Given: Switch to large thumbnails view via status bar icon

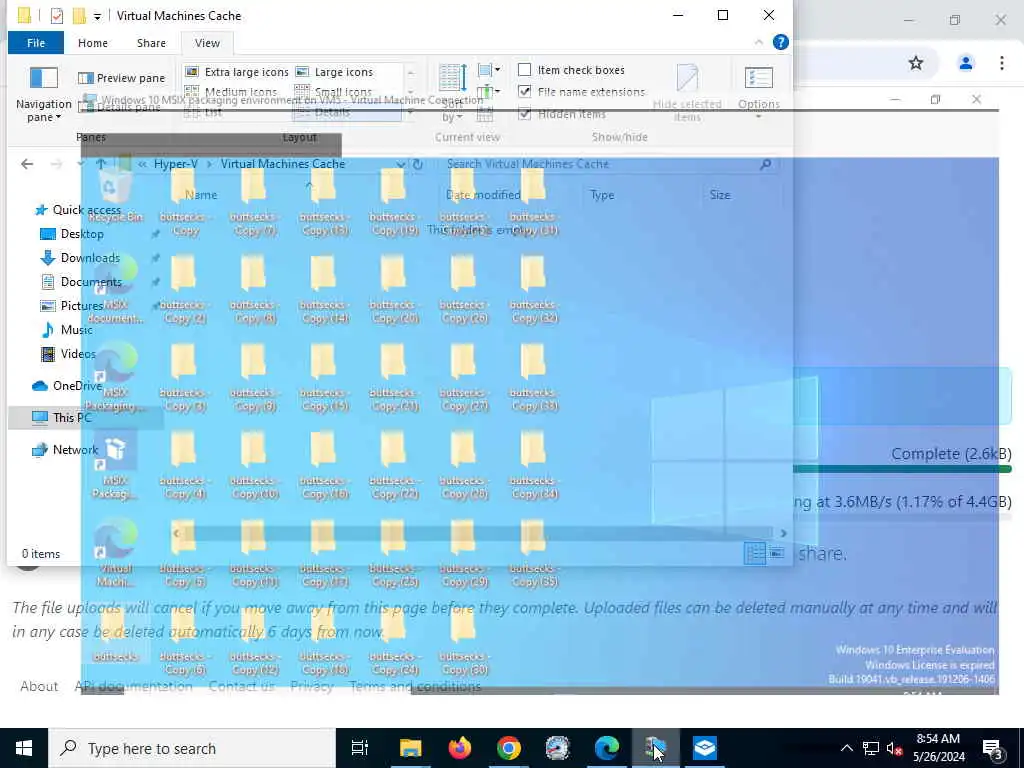Looking at the screenshot, I should pos(776,554).
